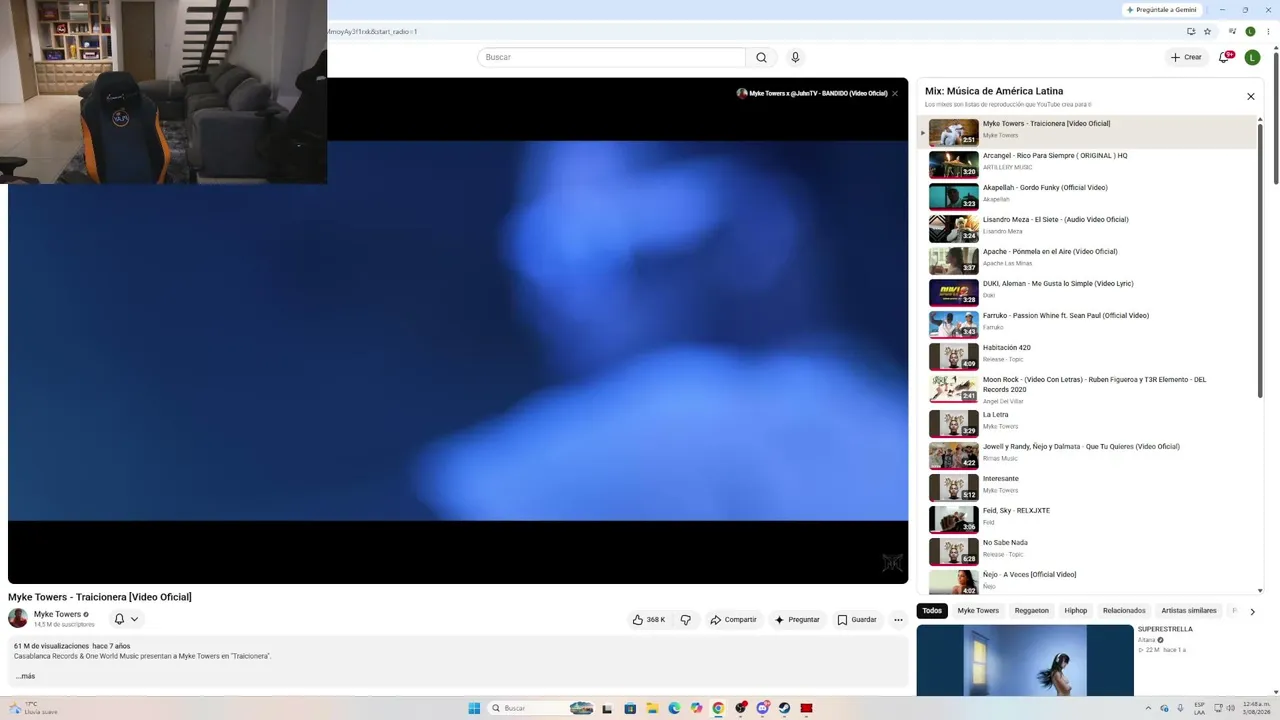Play Arcangel - Rico Para Siempre from the mix

pyautogui.click(x=1087, y=165)
